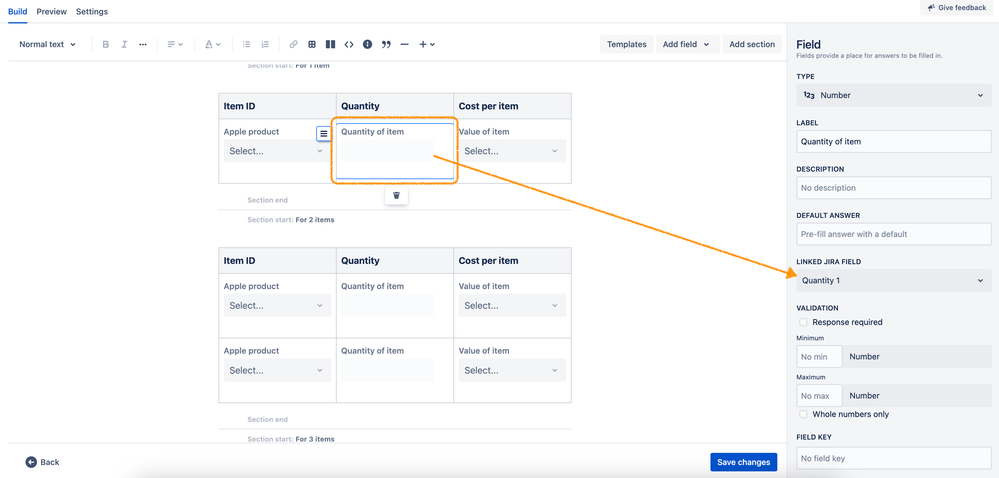Click the Give feedback button

pyautogui.click(x=956, y=8)
